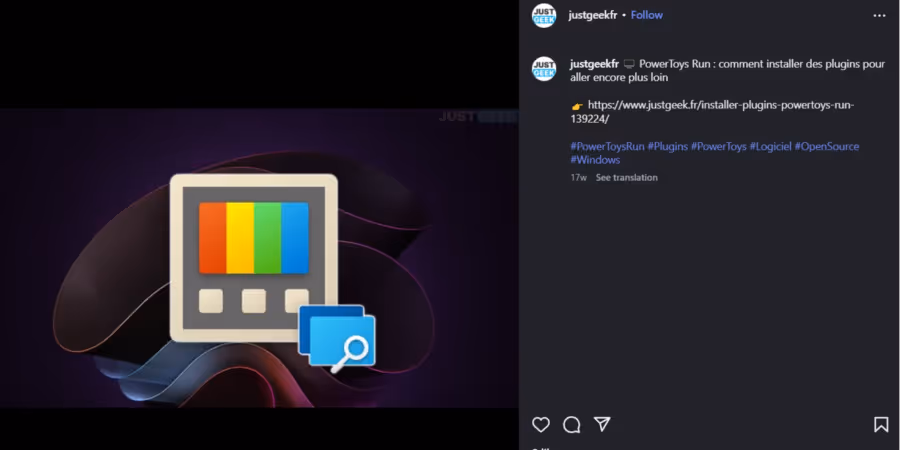Open the #PowerToys hashtag
This screenshot has height=450, width=900.
click(x=719, y=147)
